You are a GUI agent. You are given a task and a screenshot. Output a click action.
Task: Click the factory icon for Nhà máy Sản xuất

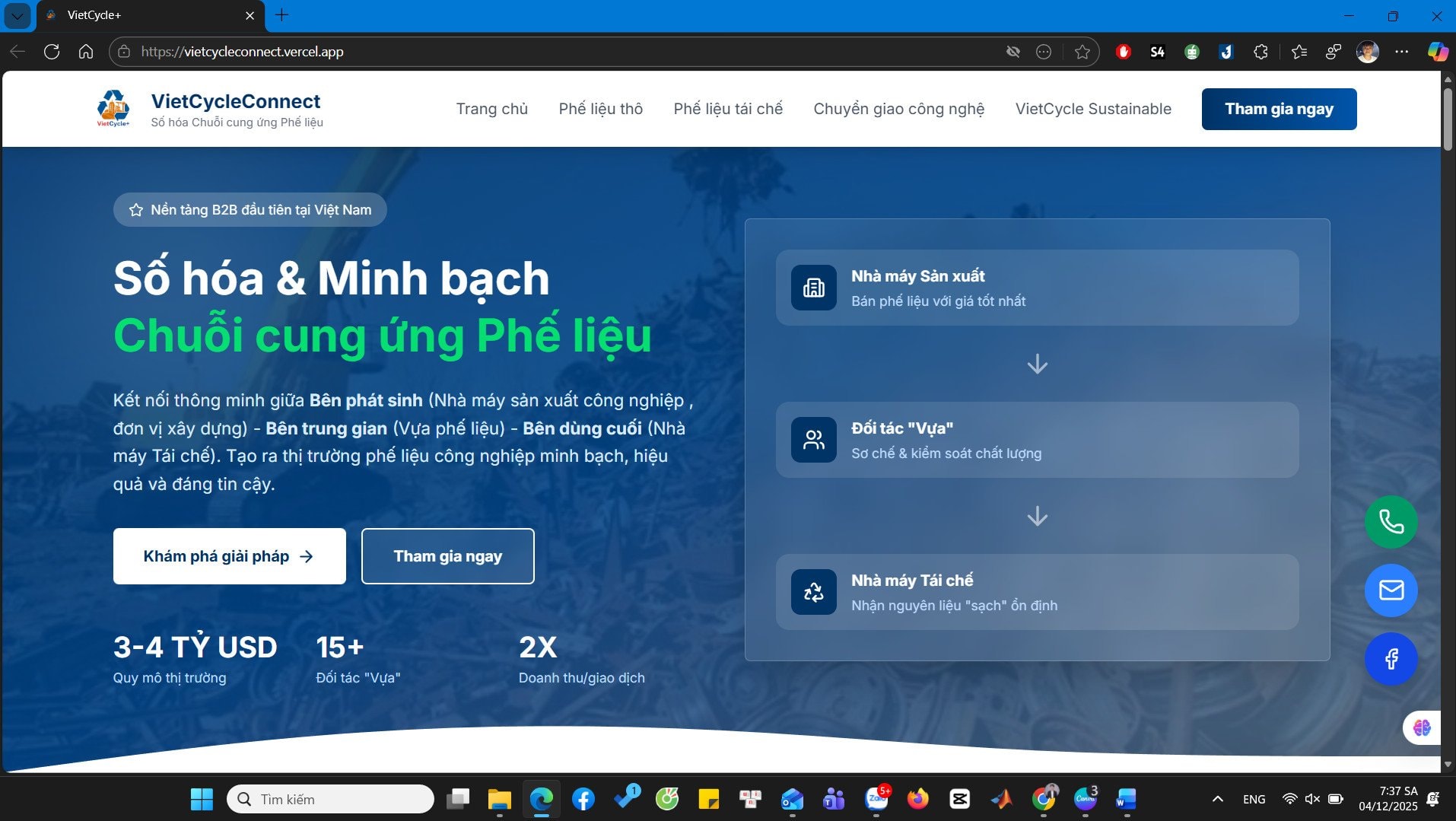813,288
